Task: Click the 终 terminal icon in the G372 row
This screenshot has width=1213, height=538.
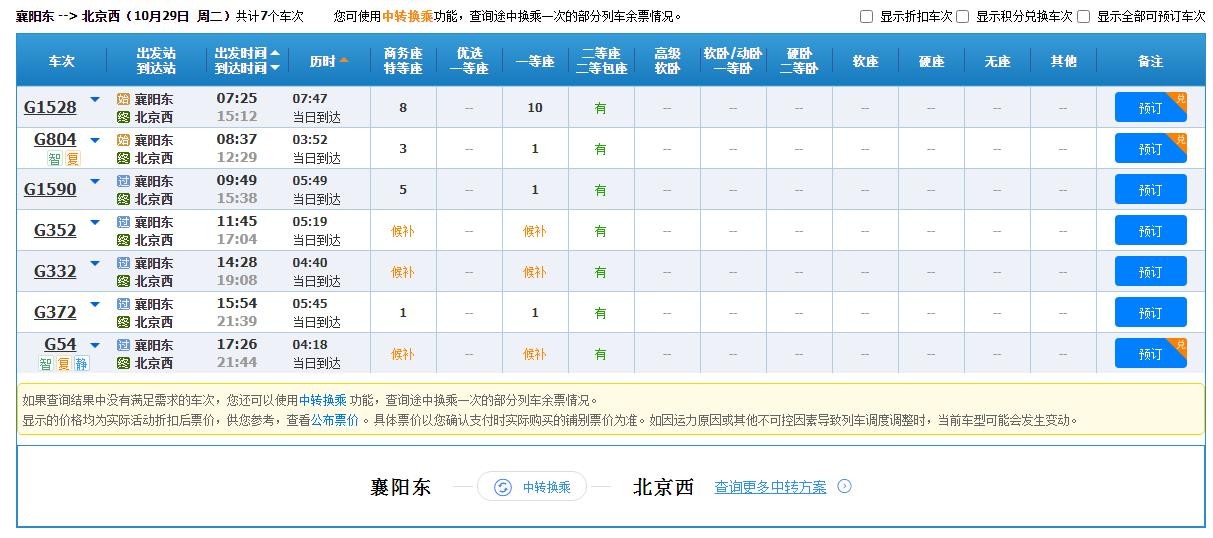Action: (x=123, y=322)
